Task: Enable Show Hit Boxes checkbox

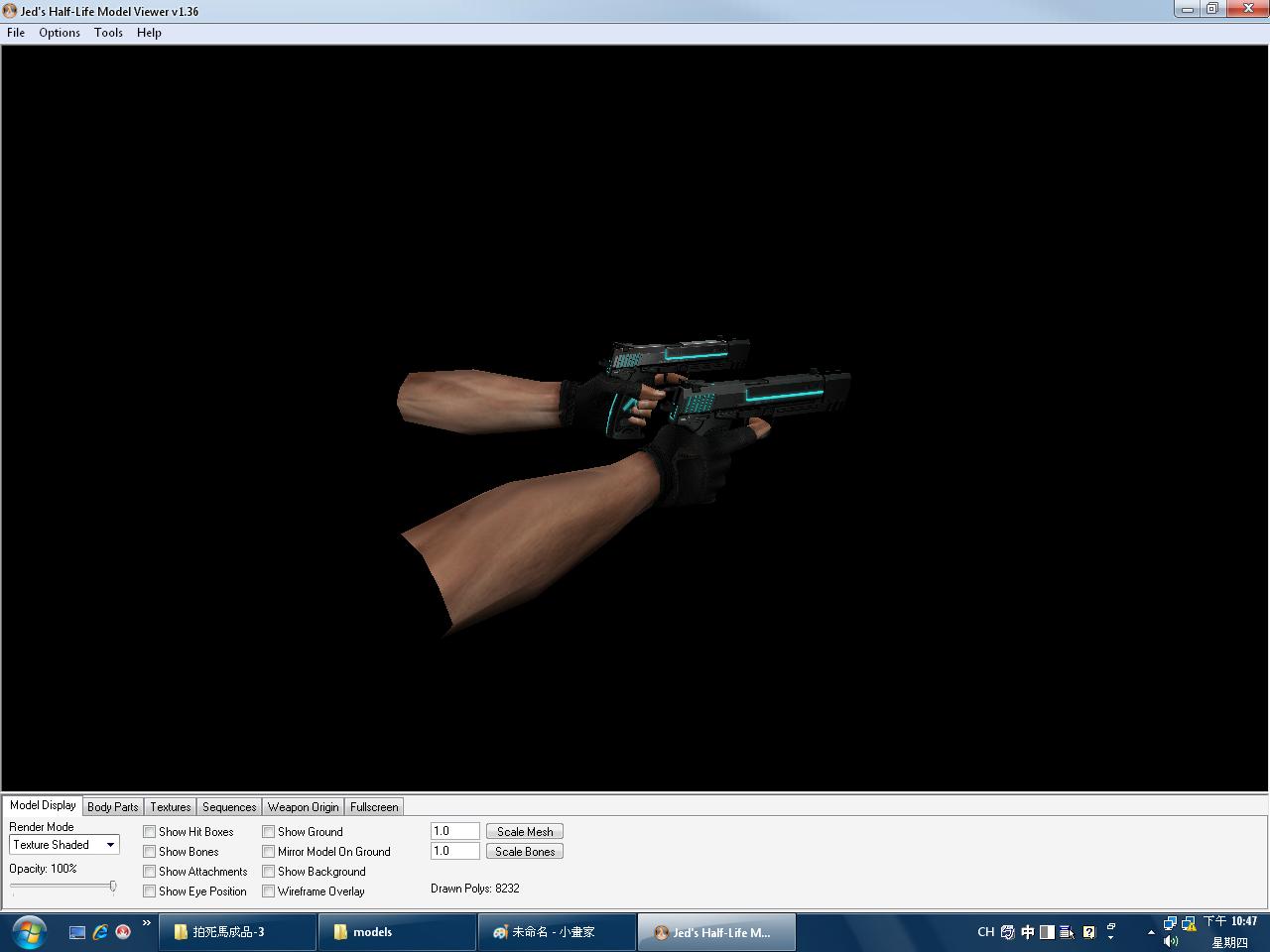Action: click(x=150, y=832)
